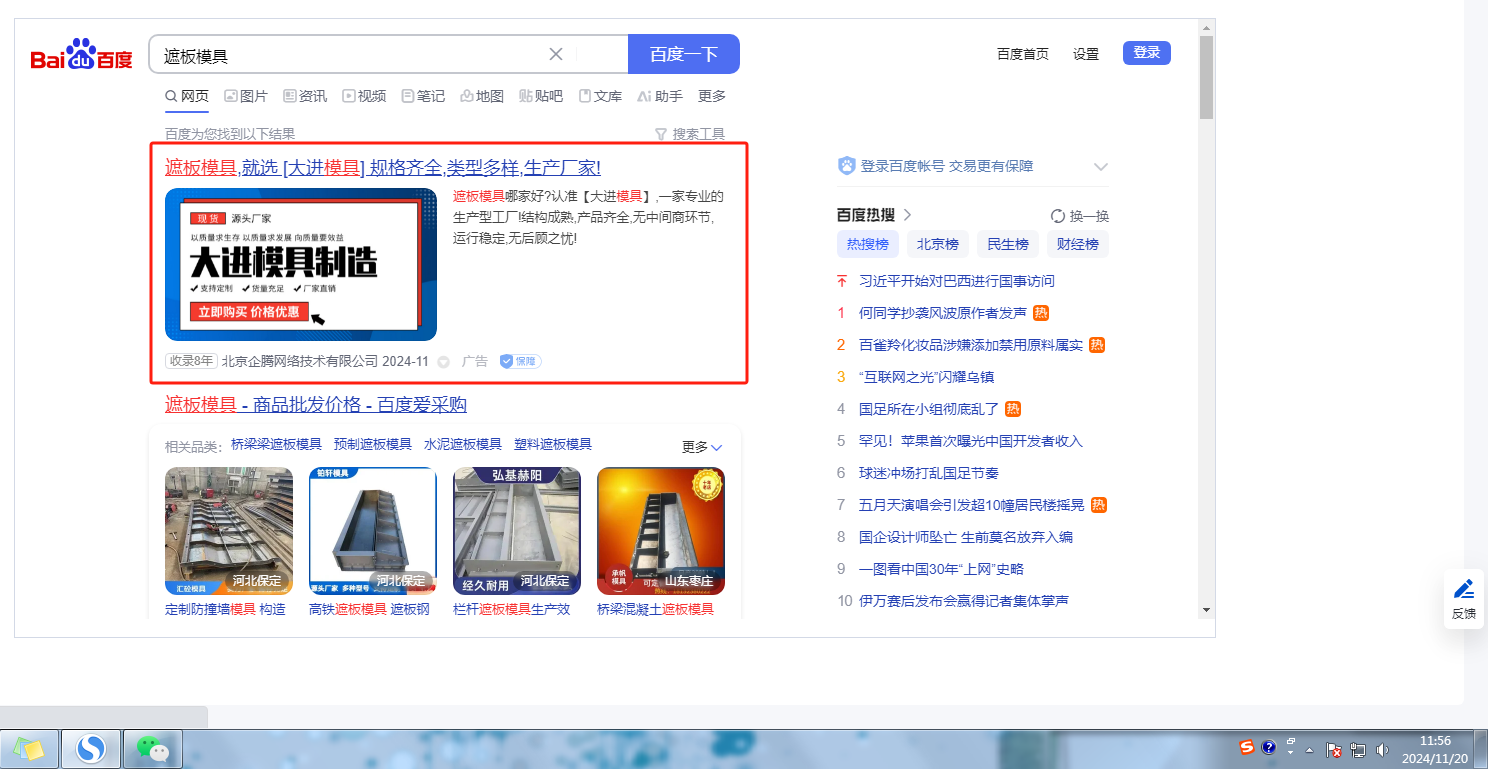
Task: Switch to the 笔记 tab
Action: 423,96
